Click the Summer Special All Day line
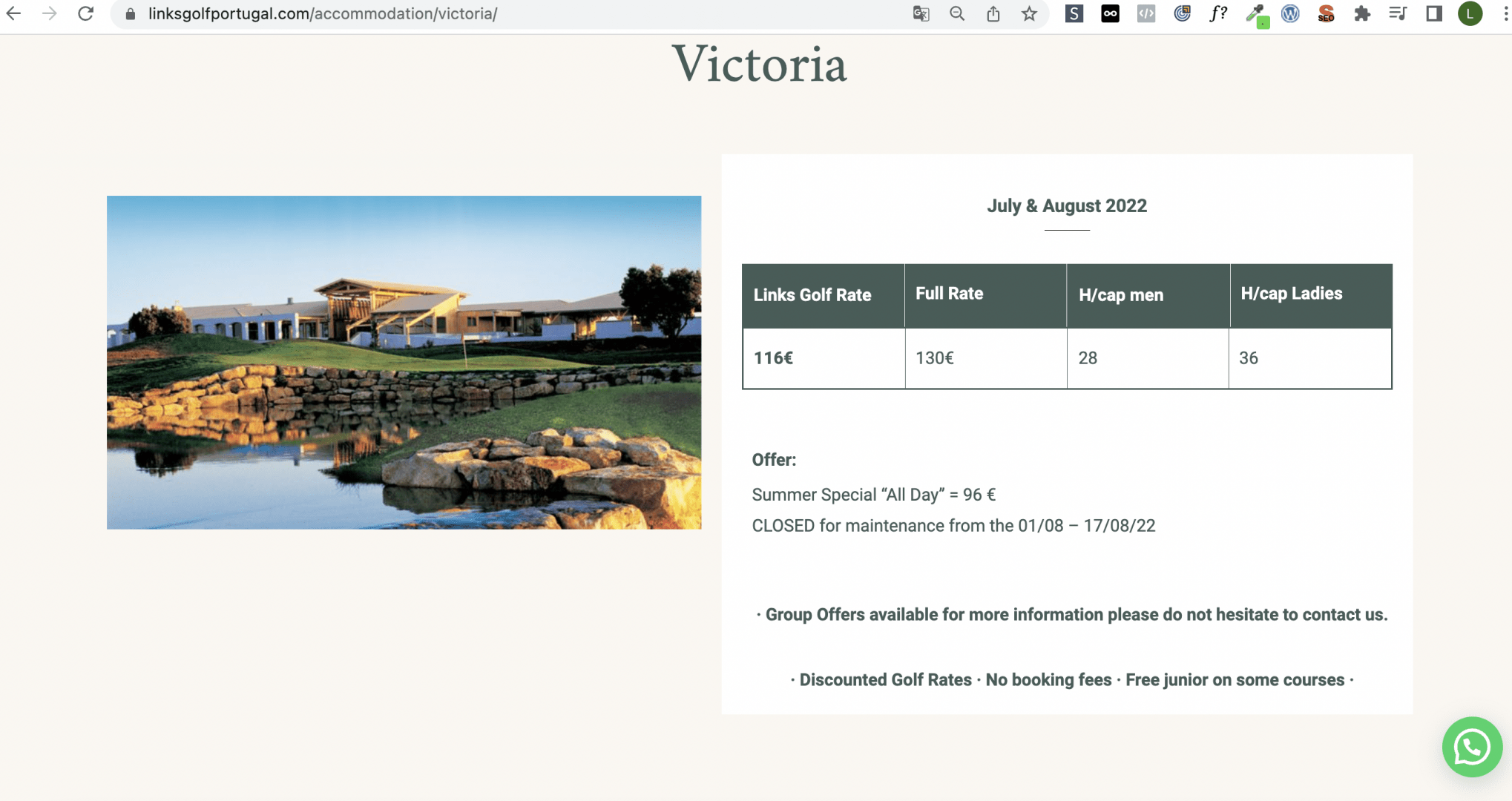 [873, 495]
